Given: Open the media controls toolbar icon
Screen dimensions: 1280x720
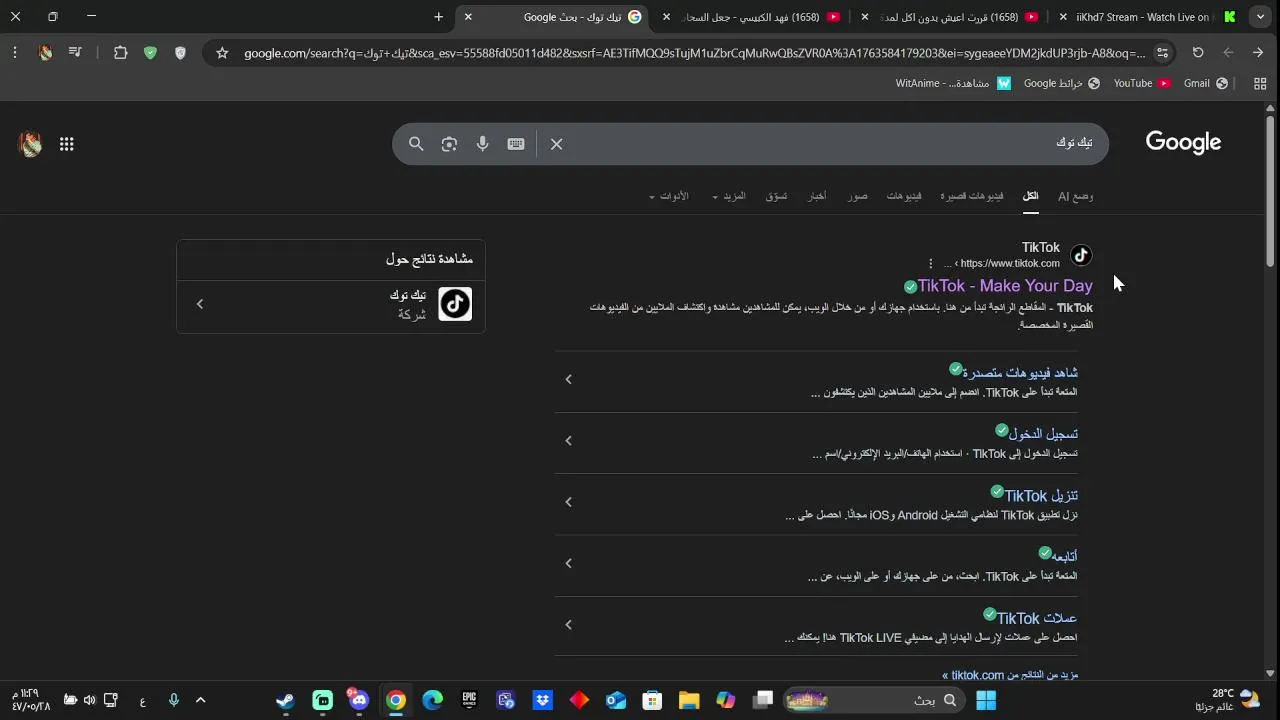Looking at the screenshot, I should pos(75,53).
